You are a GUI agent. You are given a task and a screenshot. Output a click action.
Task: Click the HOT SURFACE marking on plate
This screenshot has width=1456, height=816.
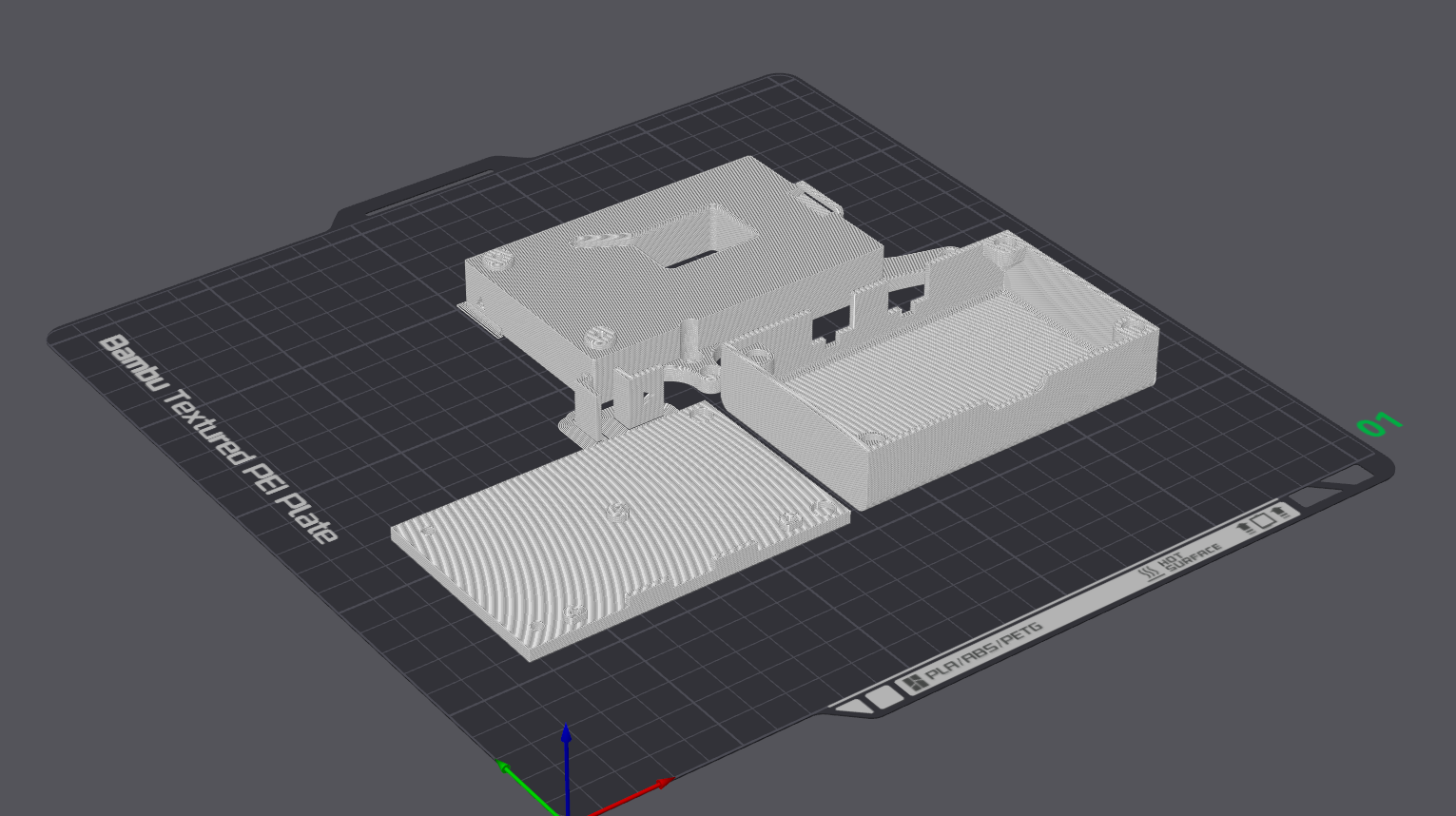[1180, 562]
